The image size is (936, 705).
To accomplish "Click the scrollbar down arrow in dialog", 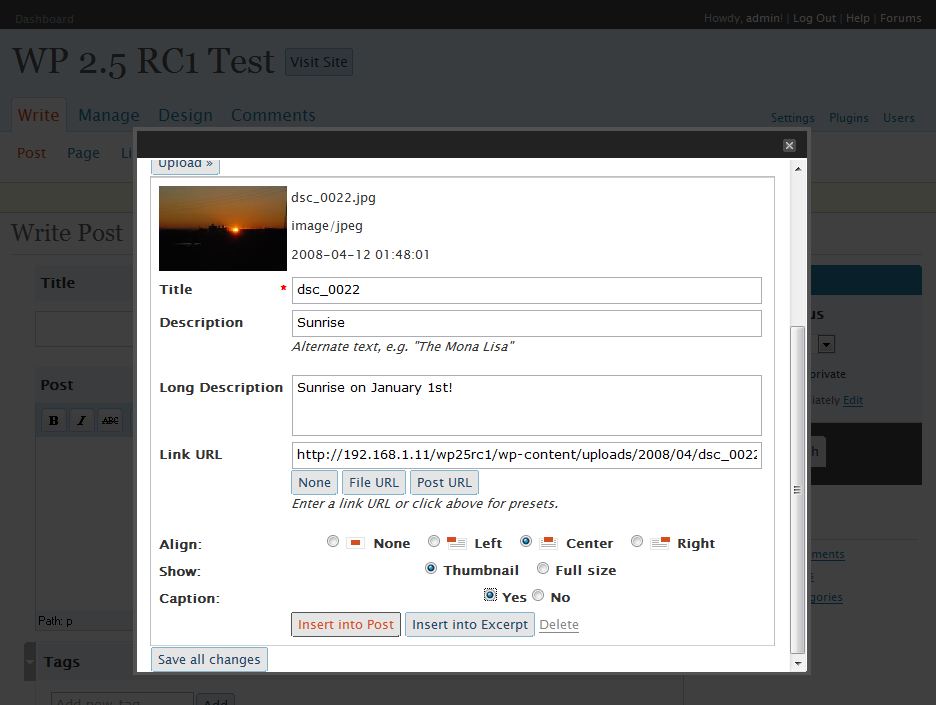I will (798, 663).
